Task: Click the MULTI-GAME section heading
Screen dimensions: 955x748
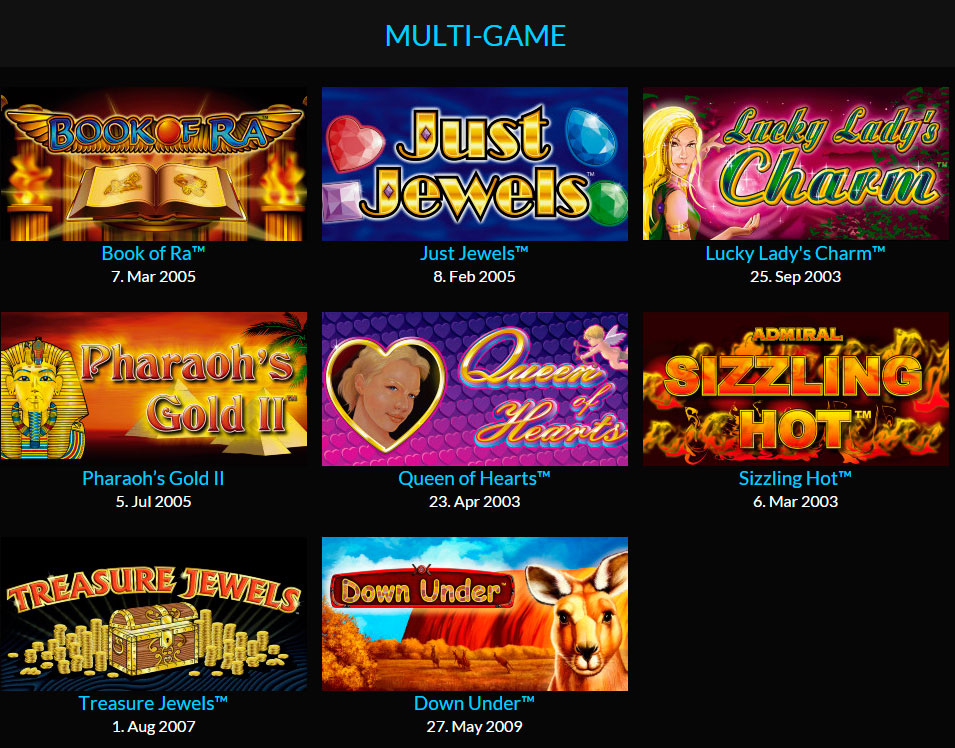Action: point(476,35)
